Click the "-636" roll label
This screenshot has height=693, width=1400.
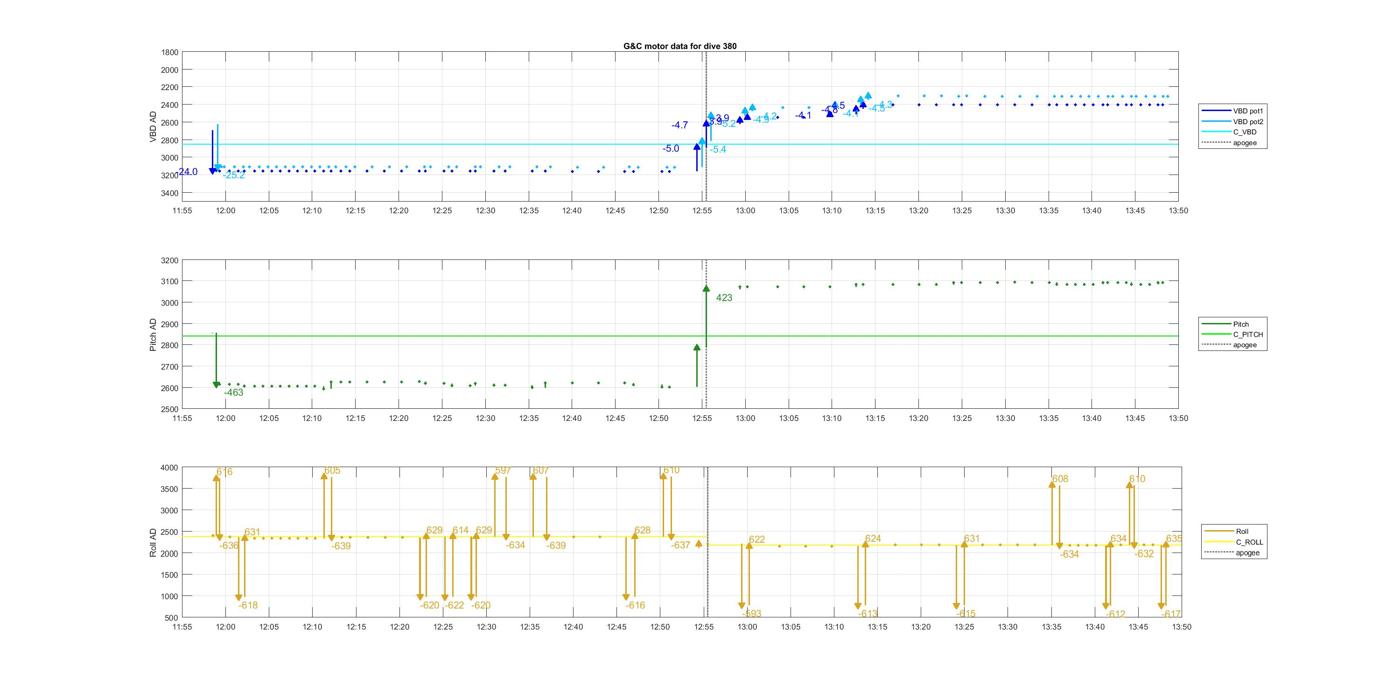coord(229,546)
